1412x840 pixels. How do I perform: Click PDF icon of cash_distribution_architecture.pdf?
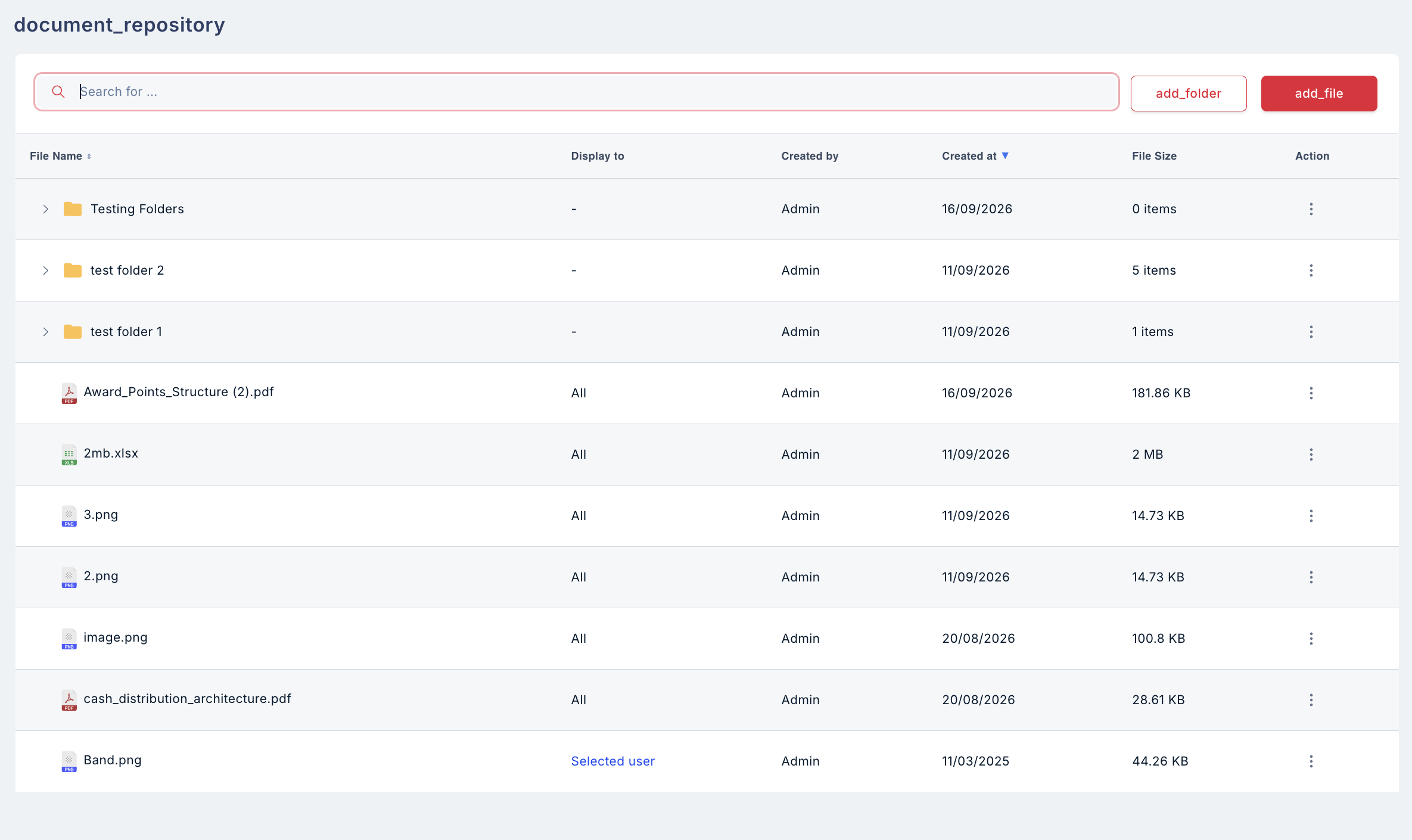(69, 700)
